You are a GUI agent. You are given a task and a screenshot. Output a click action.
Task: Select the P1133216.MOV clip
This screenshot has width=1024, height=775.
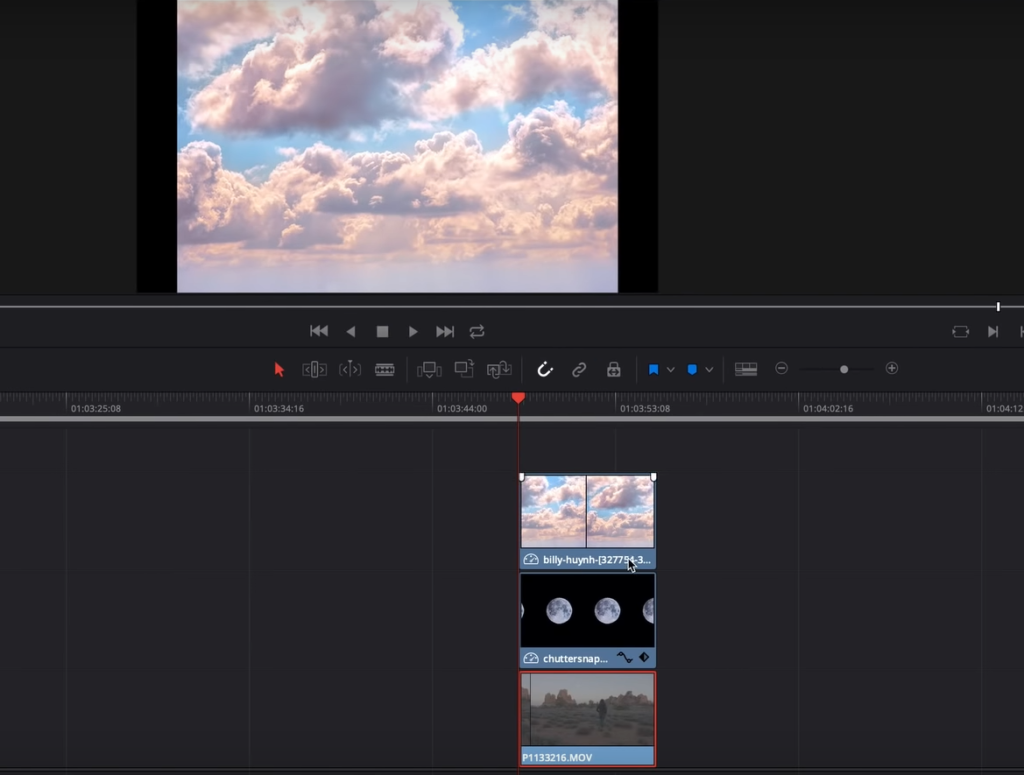587,719
